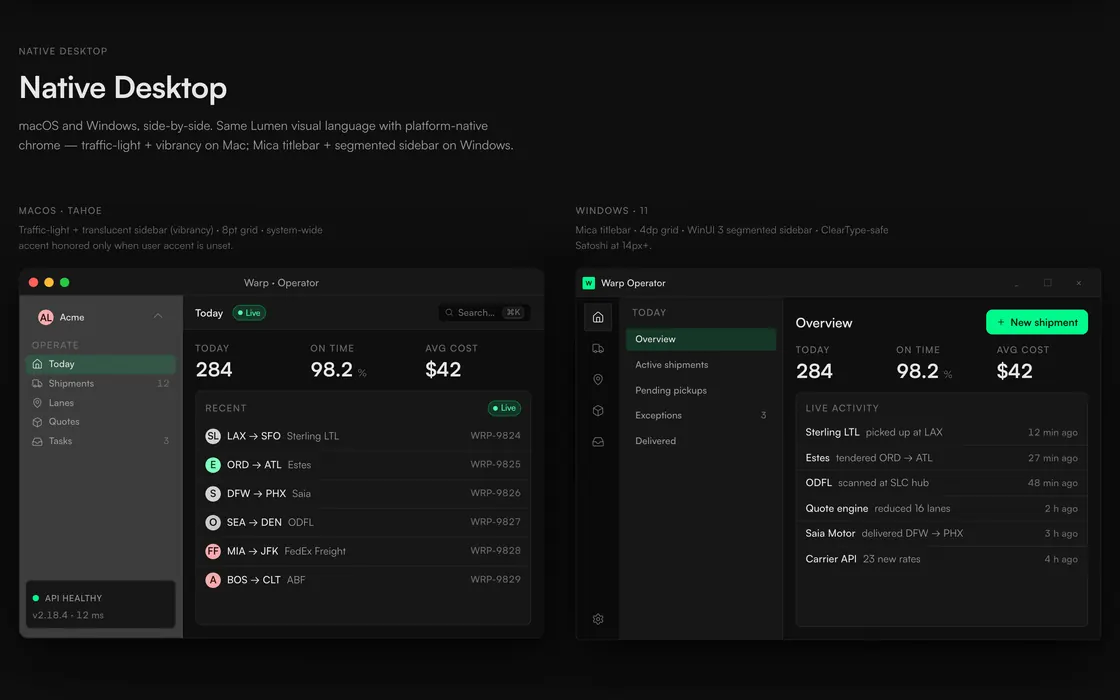
Task: Open the home icon in Windows rail
Action: tap(598, 317)
